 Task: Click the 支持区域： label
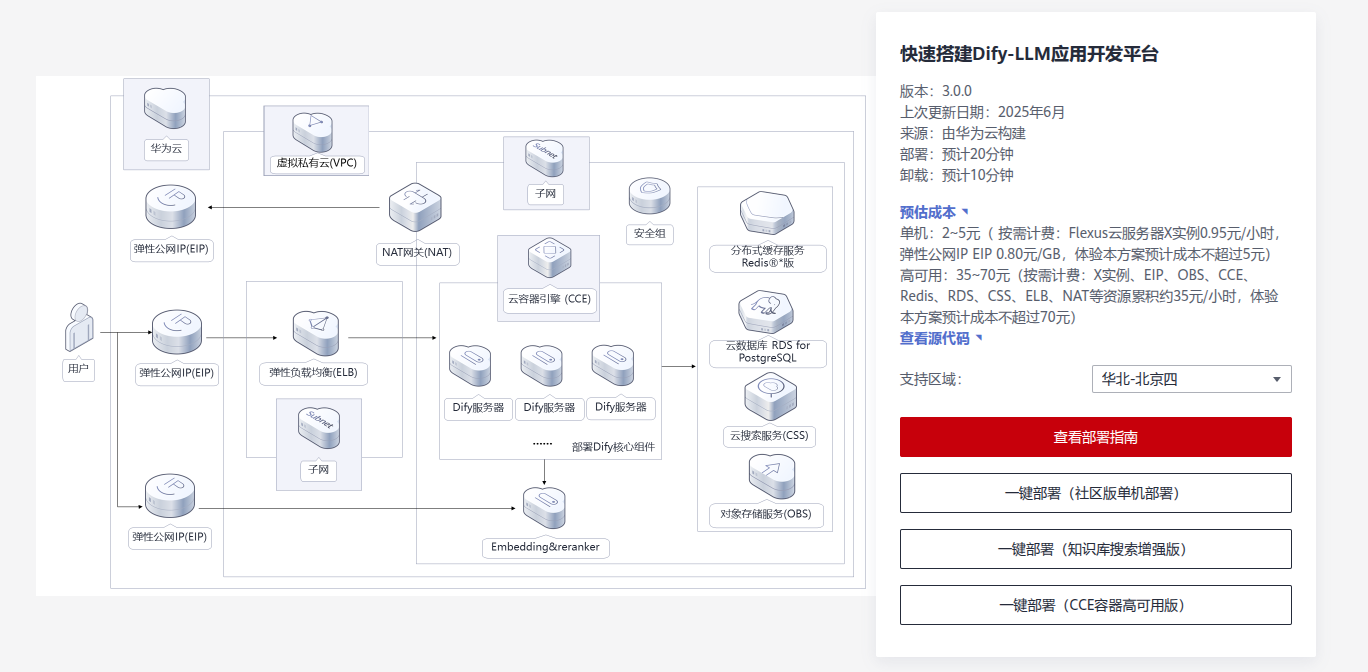coord(930,379)
